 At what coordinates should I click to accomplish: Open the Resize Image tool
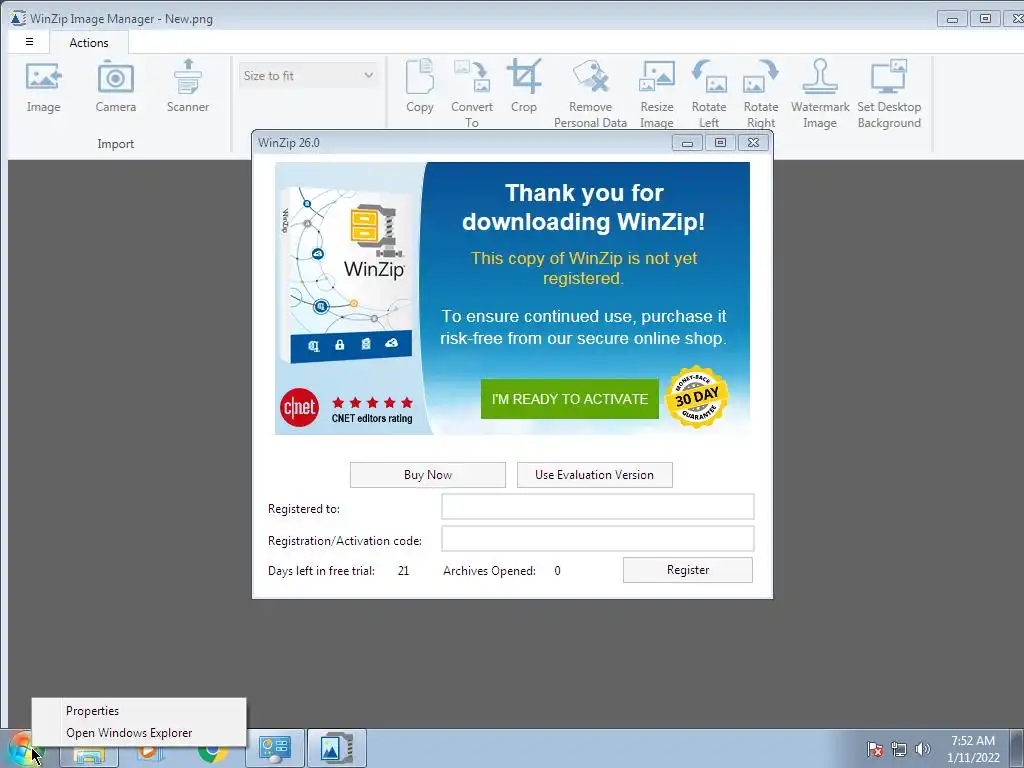[656, 93]
